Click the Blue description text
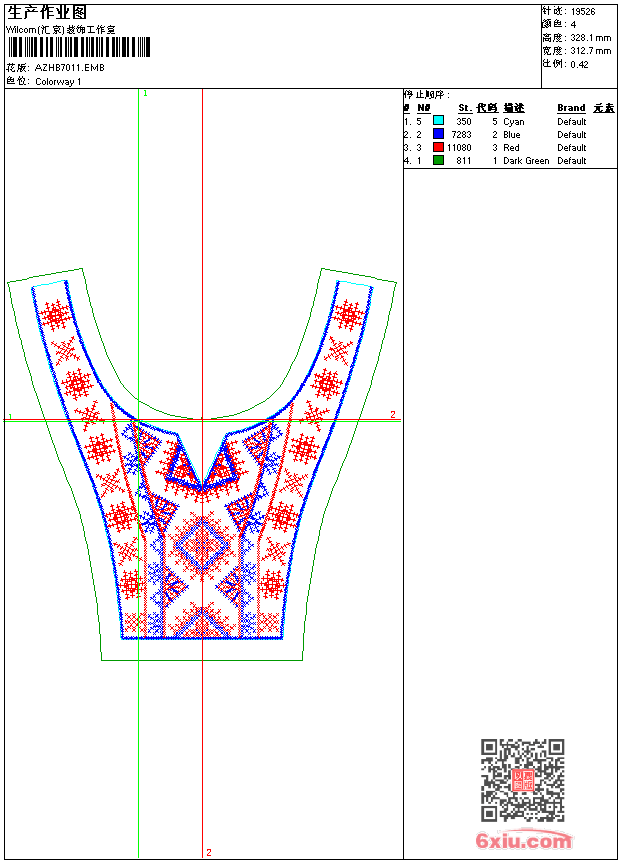 [511, 135]
